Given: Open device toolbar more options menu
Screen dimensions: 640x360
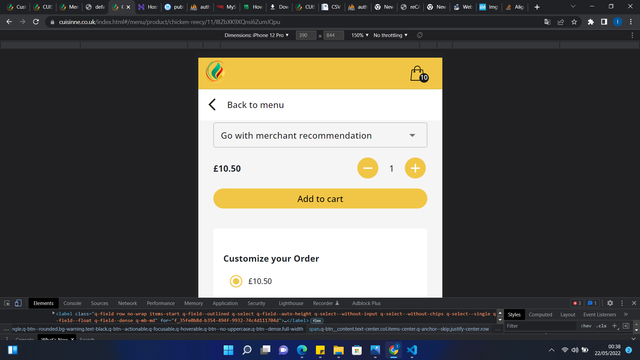Looking at the screenshot, I should pyautogui.click(x=632, y=36).
